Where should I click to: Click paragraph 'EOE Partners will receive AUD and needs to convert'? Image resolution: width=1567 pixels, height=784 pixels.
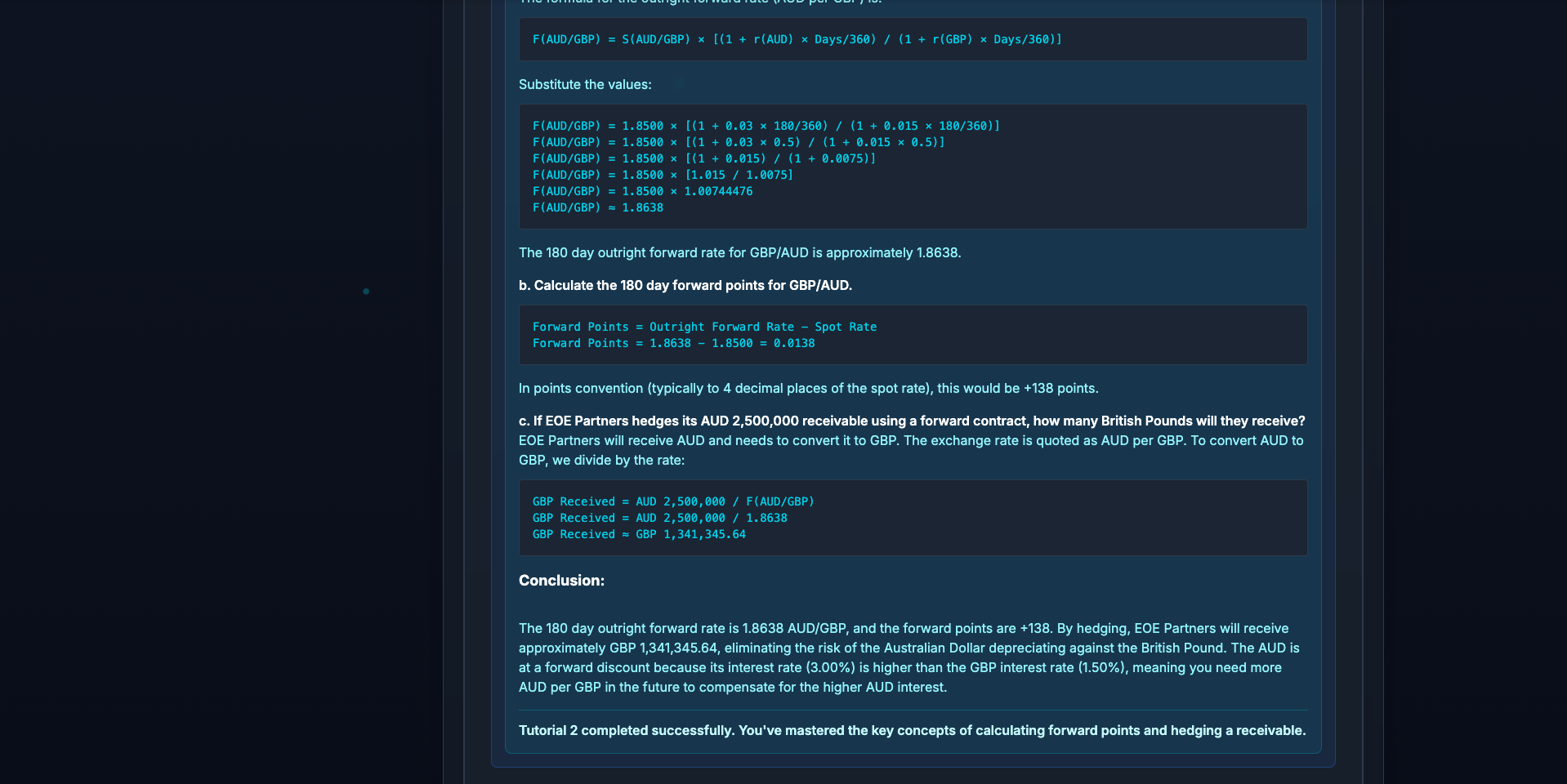tap(911, 450)
